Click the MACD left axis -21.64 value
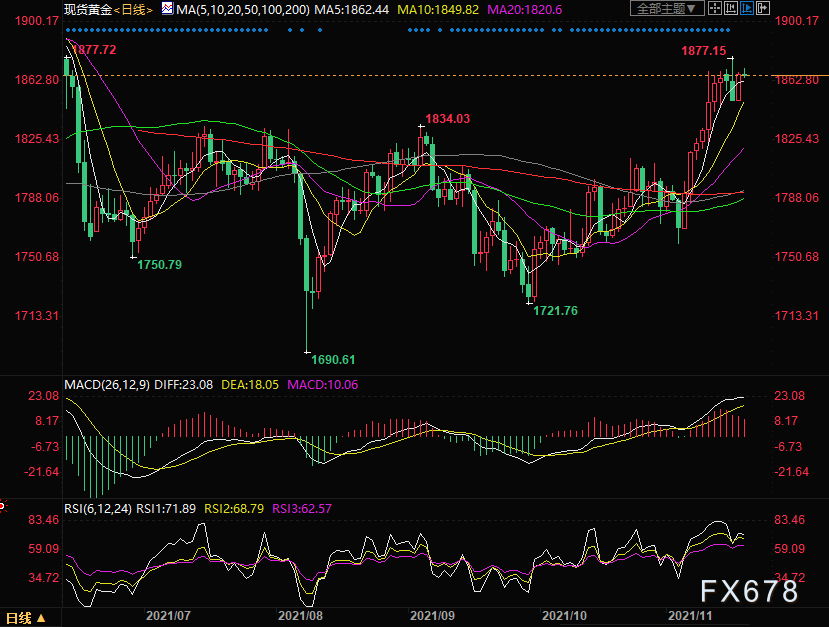 tap(42, 471)
